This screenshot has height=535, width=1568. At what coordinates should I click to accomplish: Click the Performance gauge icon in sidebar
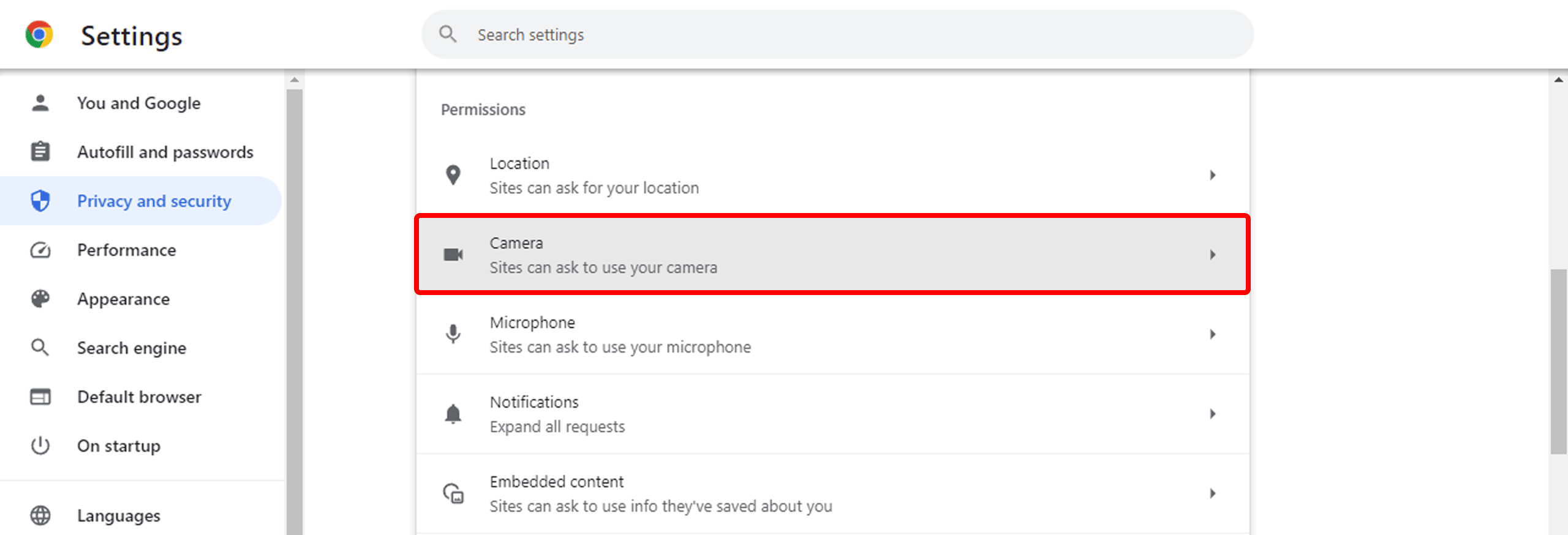(40, 250)
